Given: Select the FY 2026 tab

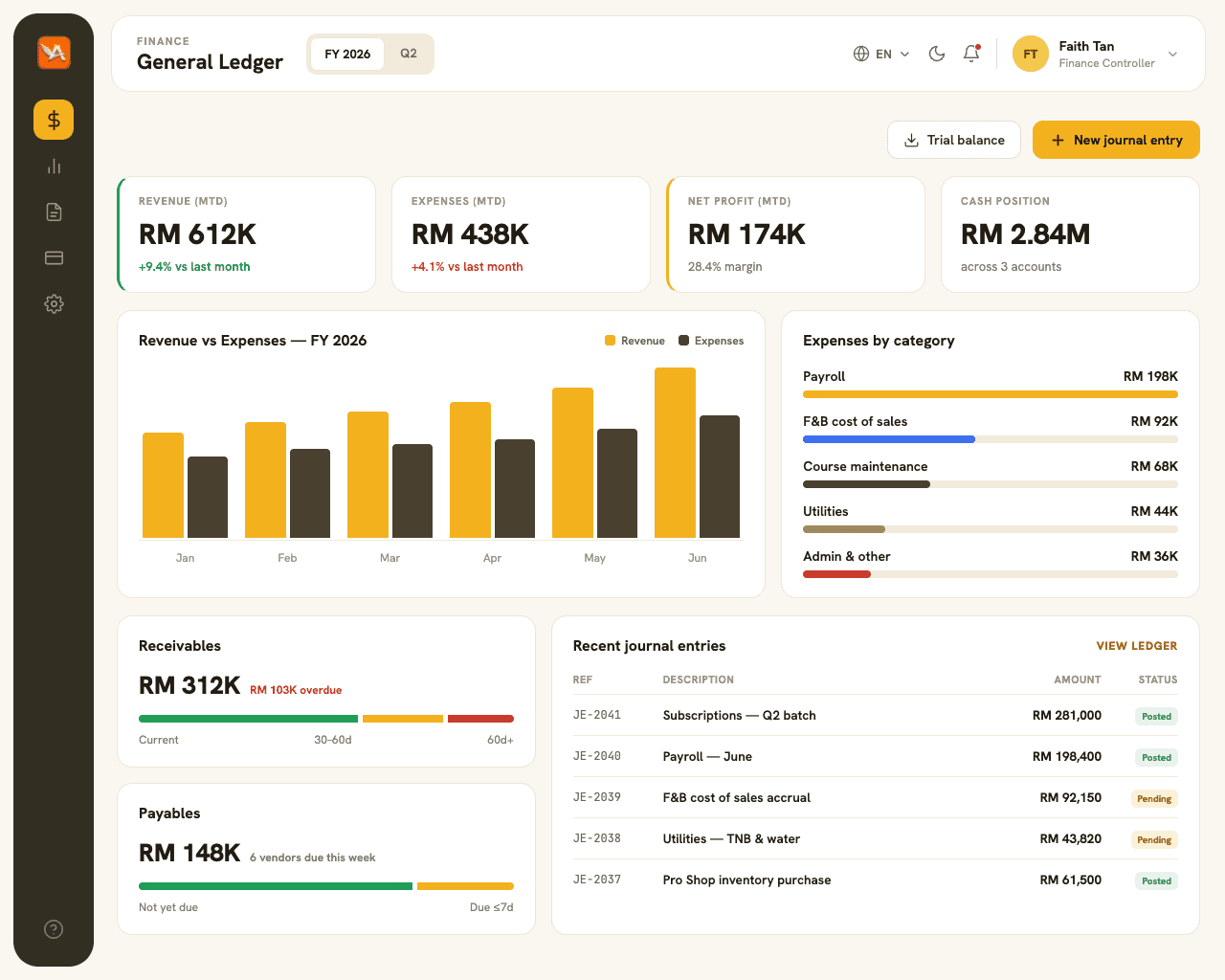Looking at the screenshot, I should 347,54.
